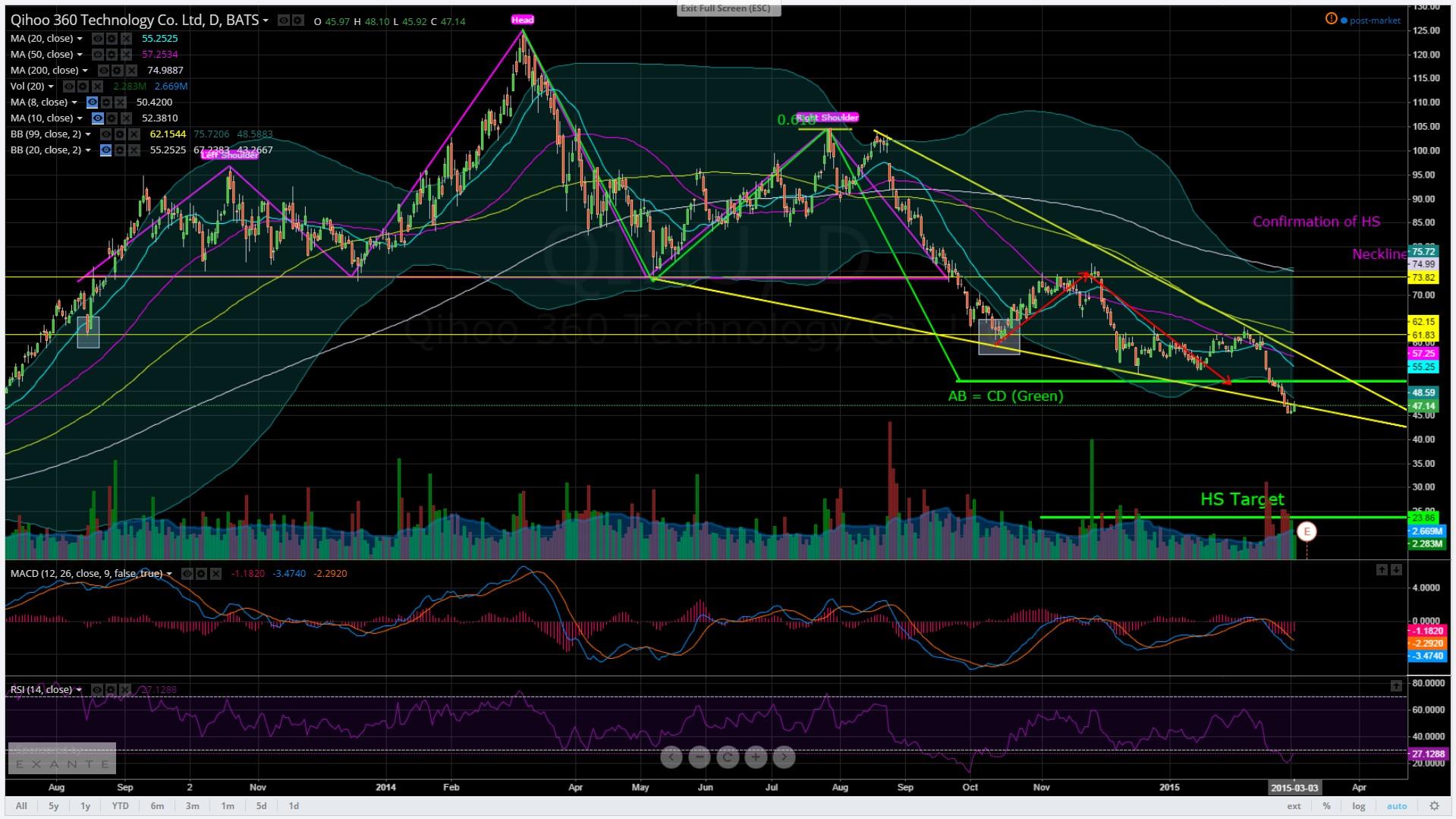Remove the MA (200, close) indicator
The image size is (1456, 819).
[131, 70]
